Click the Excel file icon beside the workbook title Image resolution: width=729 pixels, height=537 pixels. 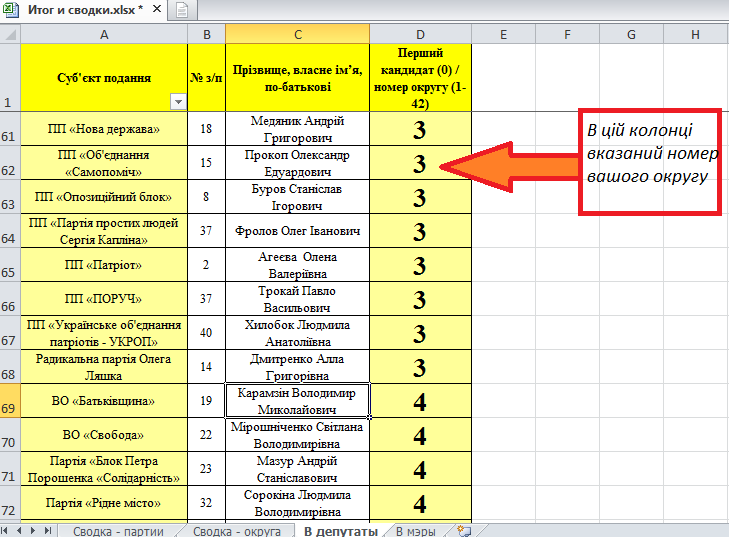coord(10,9)
